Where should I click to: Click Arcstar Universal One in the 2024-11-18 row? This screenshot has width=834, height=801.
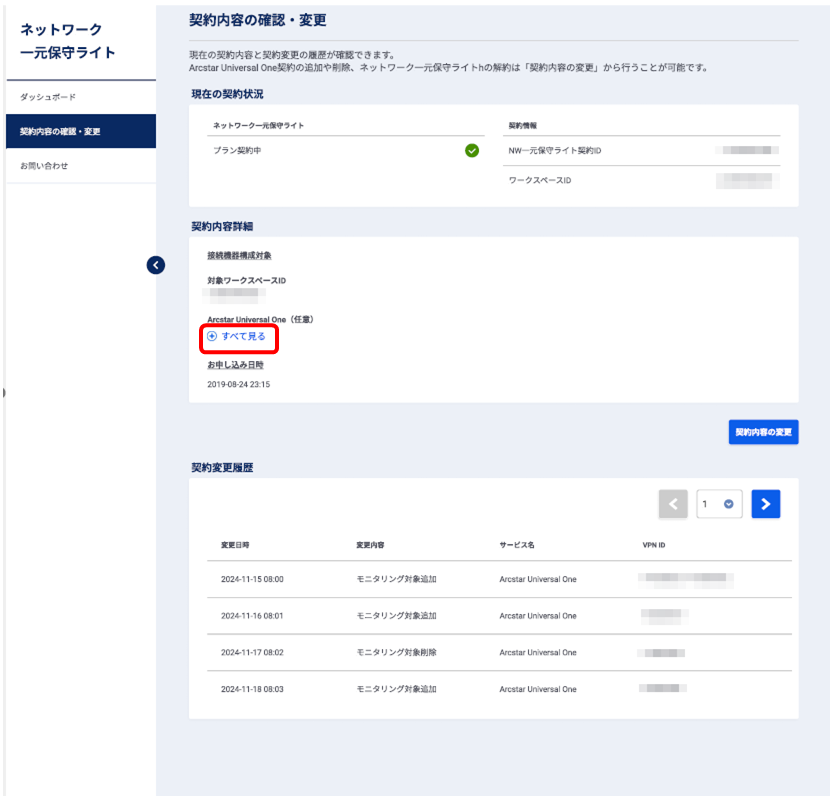click(538, 689)
